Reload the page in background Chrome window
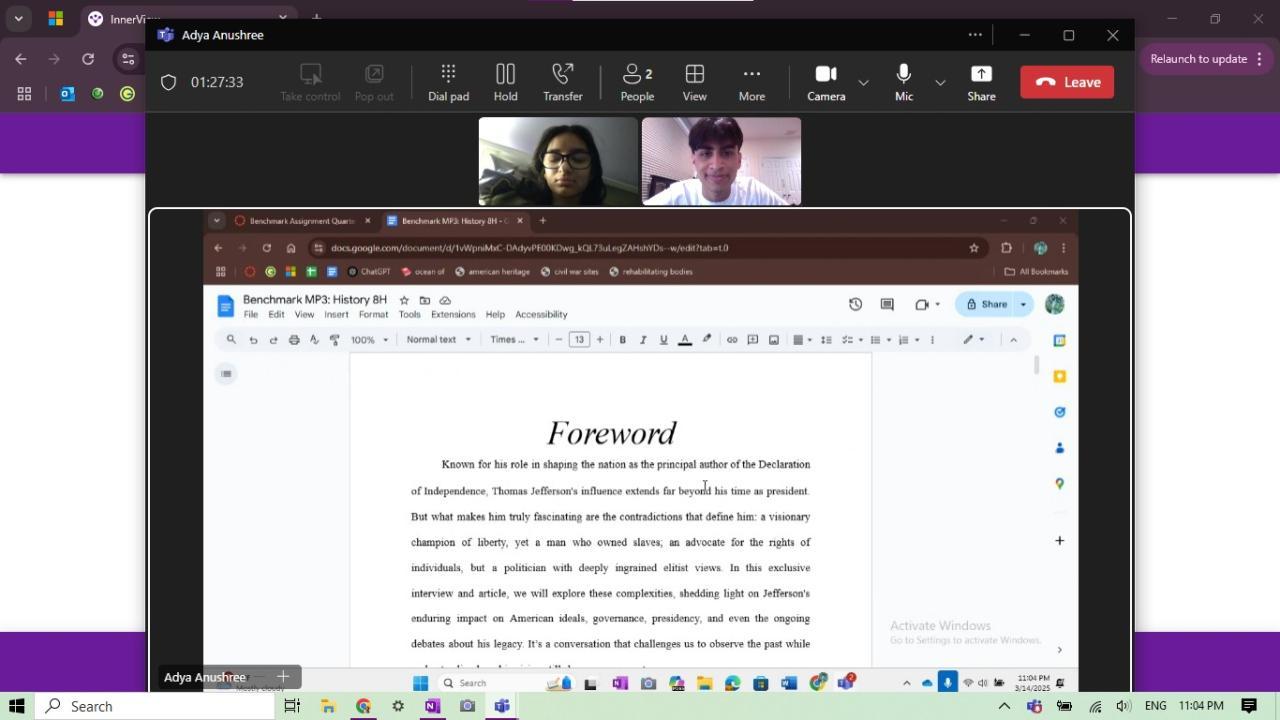This screenshot has width=1280, height=720. coord(88,59)
